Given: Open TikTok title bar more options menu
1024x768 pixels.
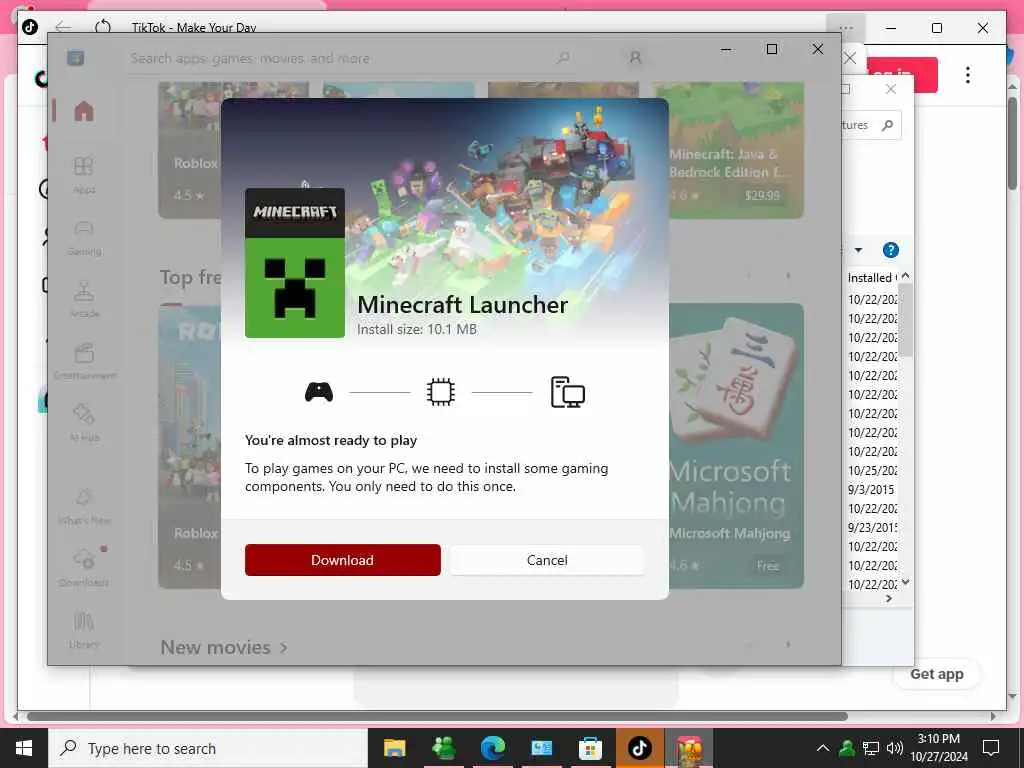Looking at the screenshot, I should click(x=846, y=28).
